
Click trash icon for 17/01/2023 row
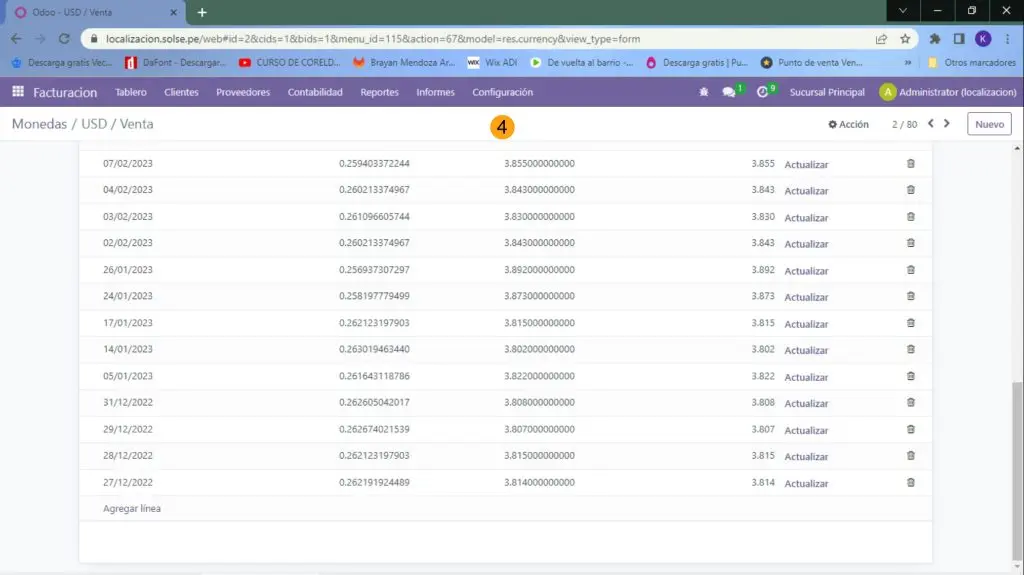pyautogui.click(x=910, y=323)
